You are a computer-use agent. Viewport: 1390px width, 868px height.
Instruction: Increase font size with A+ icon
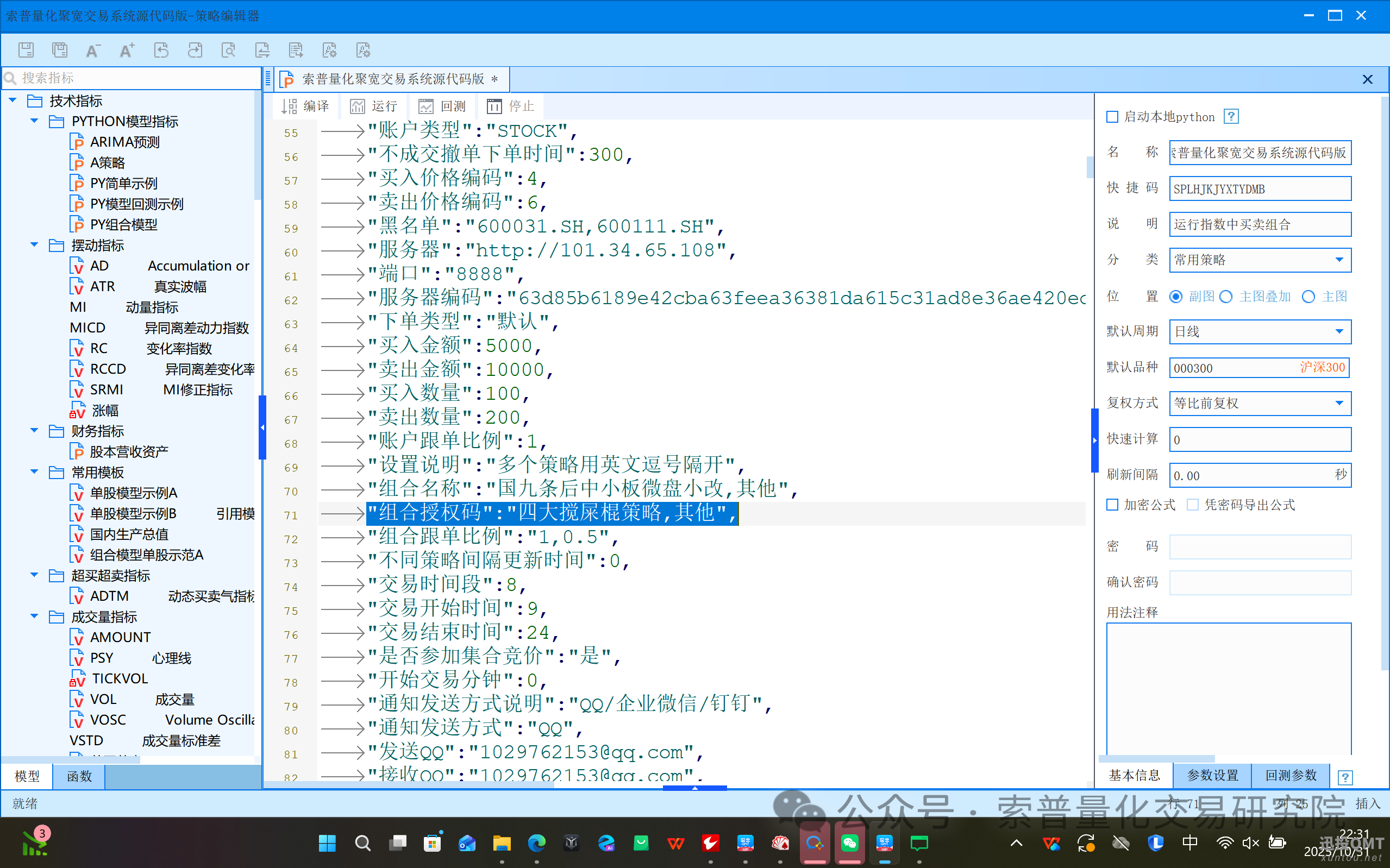(126, 50)
